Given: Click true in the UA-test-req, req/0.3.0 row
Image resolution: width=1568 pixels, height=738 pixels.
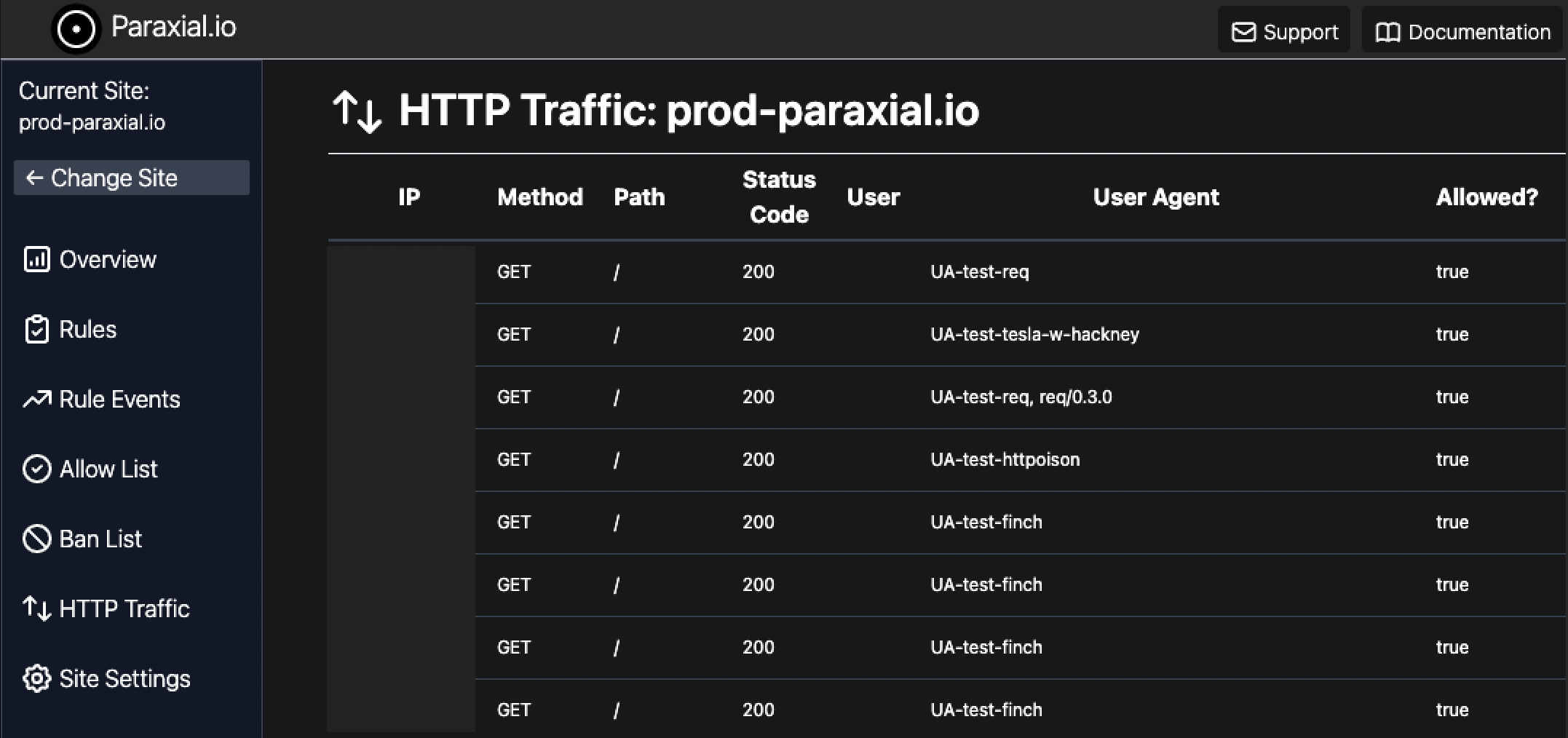Looking at the screenshot, I should pos(1452,397).
